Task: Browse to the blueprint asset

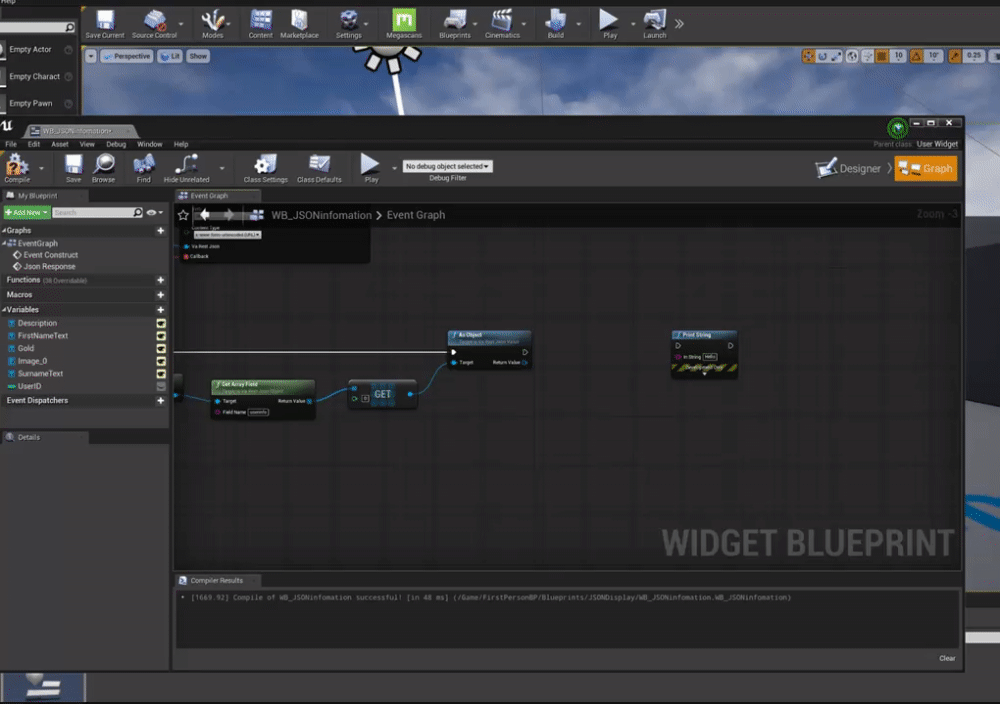Action: [x=103, y=168]
